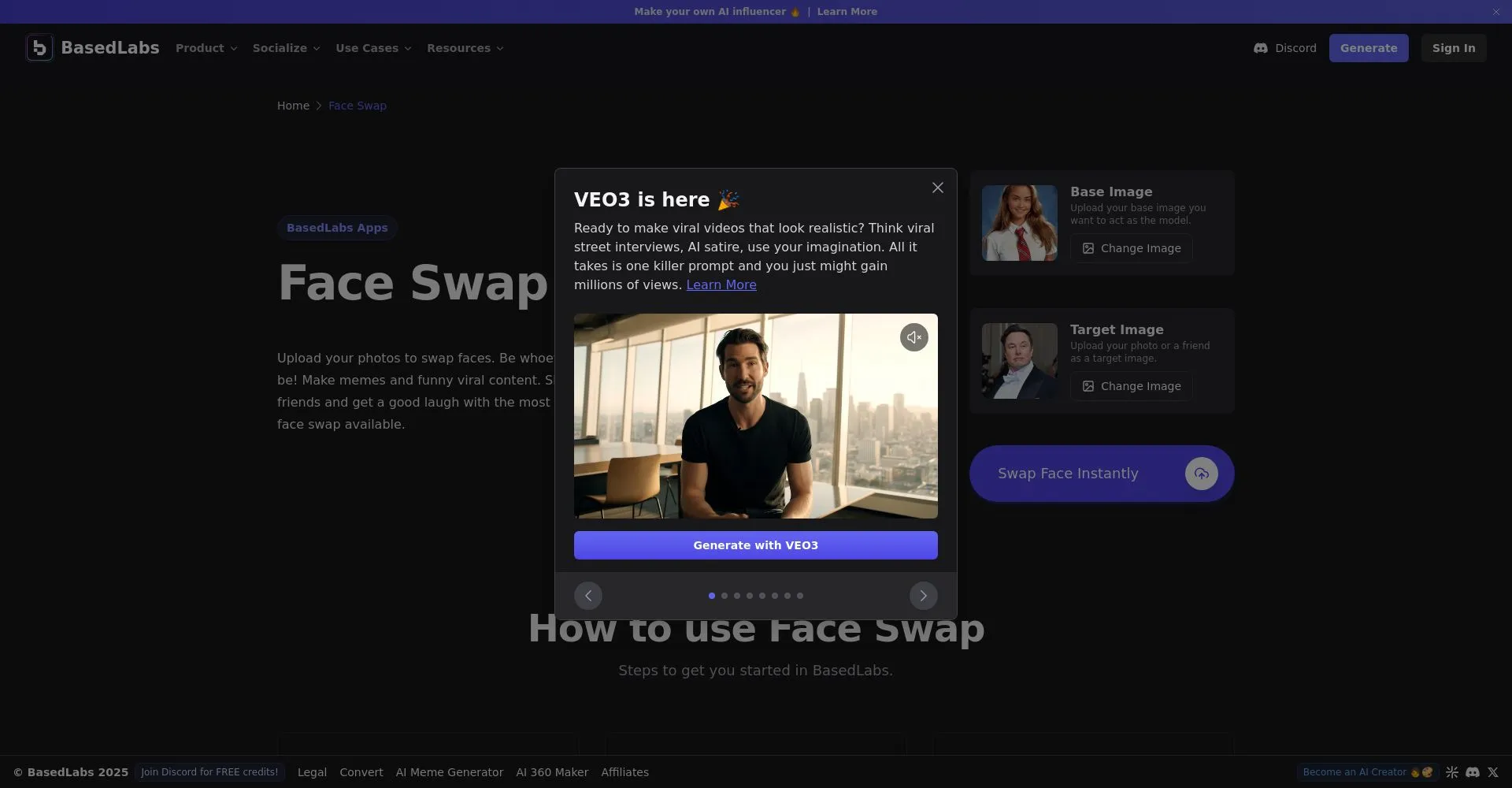The image size is (1512, 788).
Task: Select the fourth carousel dot
Action: [x=750, y=596]
